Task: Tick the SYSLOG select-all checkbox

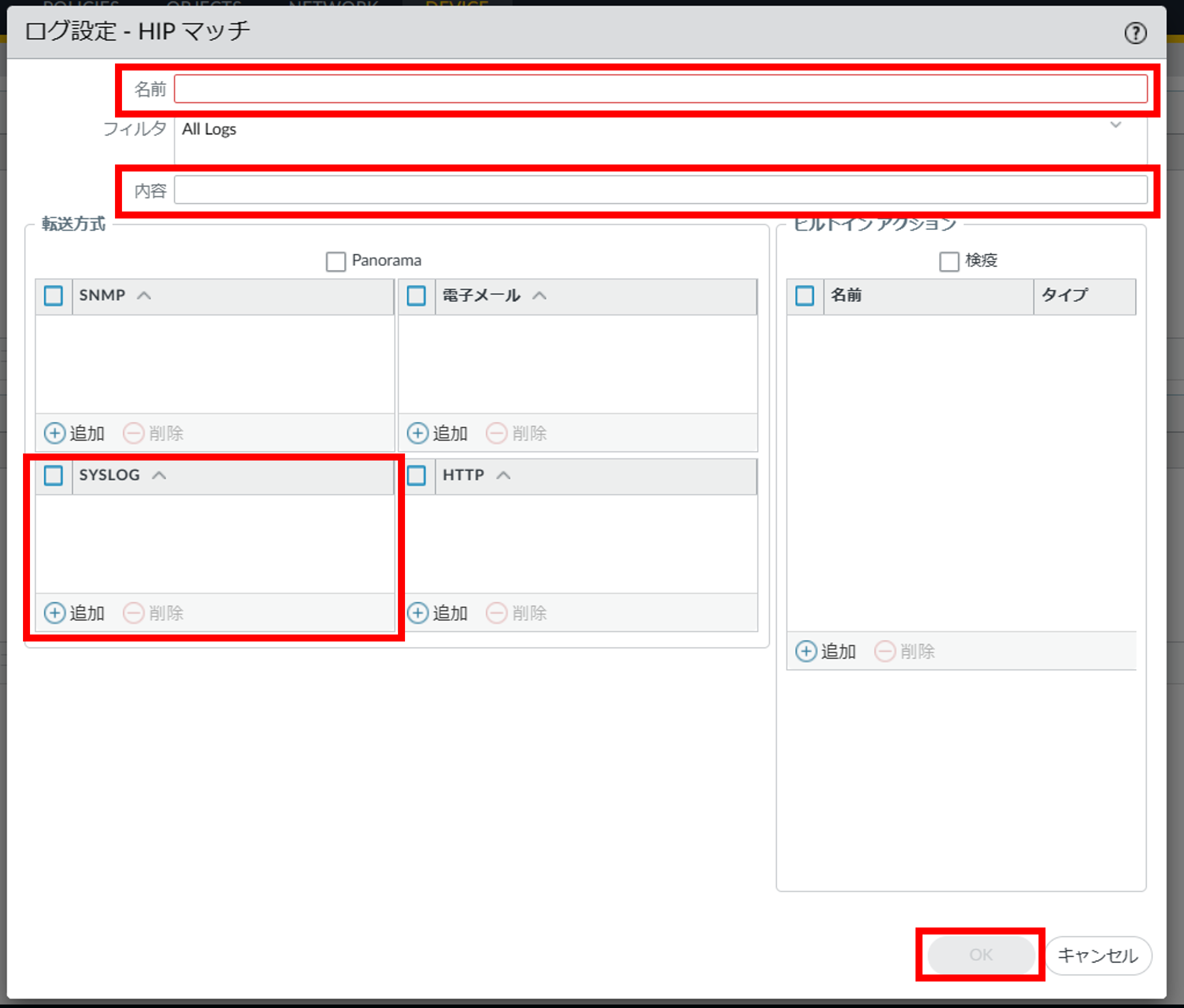Action: pos(53,475)
